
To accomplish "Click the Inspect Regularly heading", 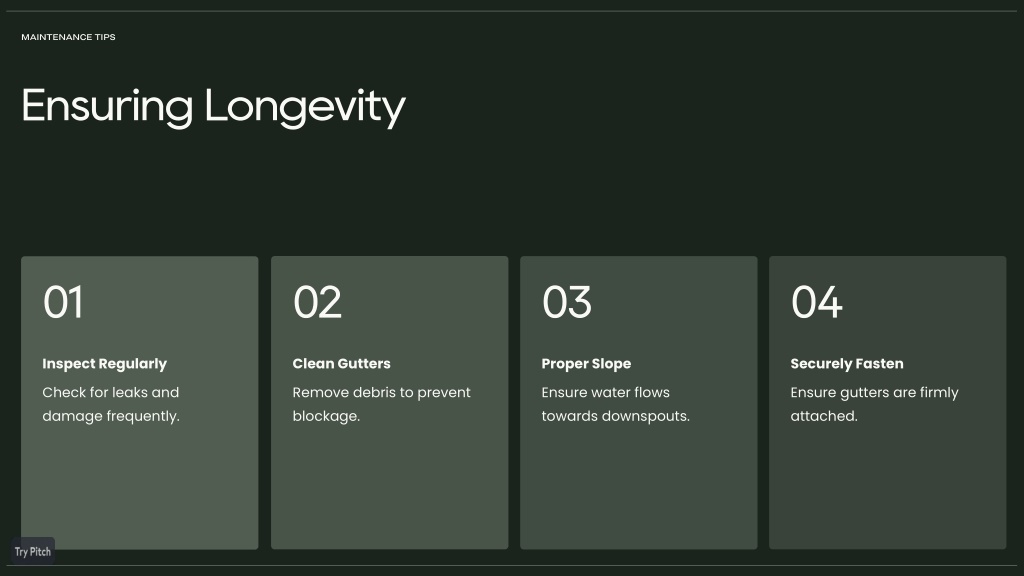I will (x=104, y=364).
